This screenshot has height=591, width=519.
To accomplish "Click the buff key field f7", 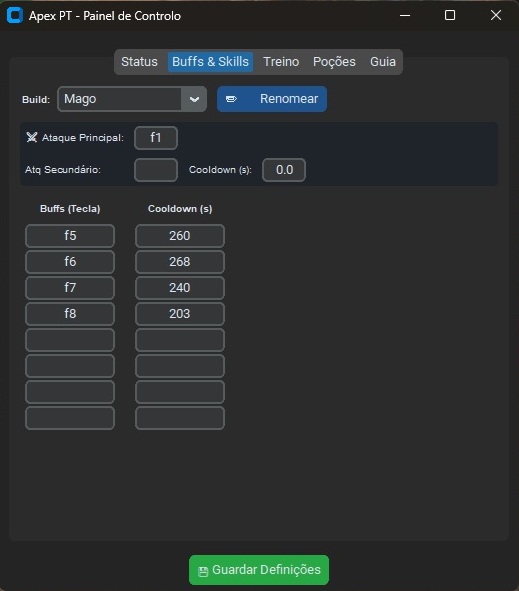I will click(x=70, y=288).
